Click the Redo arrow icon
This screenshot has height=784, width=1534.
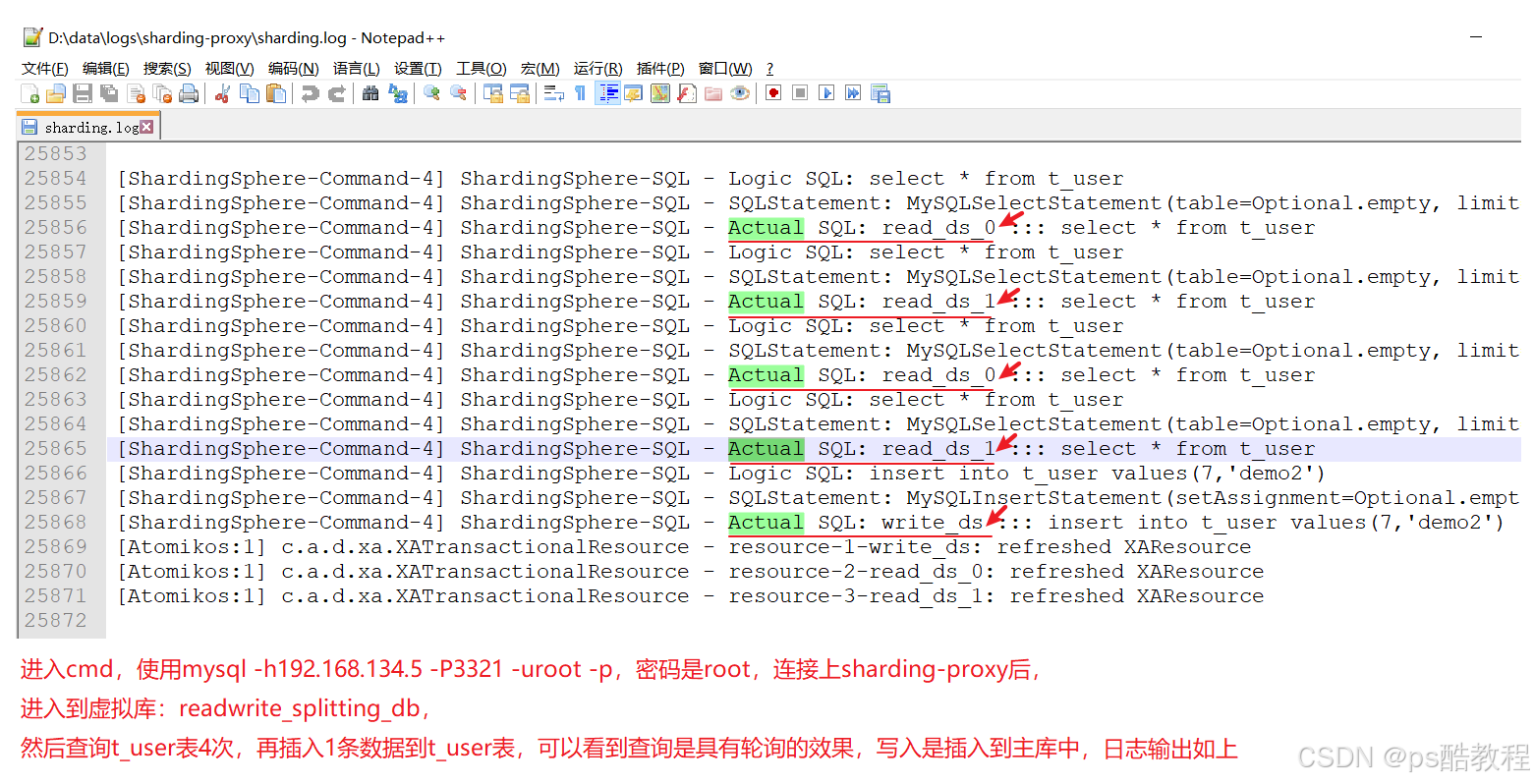point(337,93)
